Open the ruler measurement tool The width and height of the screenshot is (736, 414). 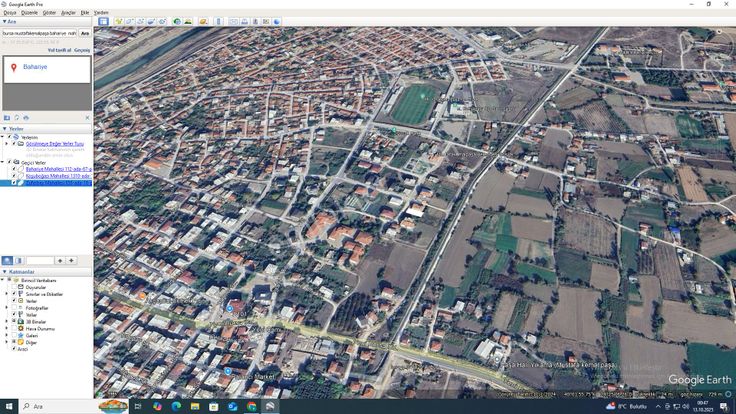click(217, 21)
